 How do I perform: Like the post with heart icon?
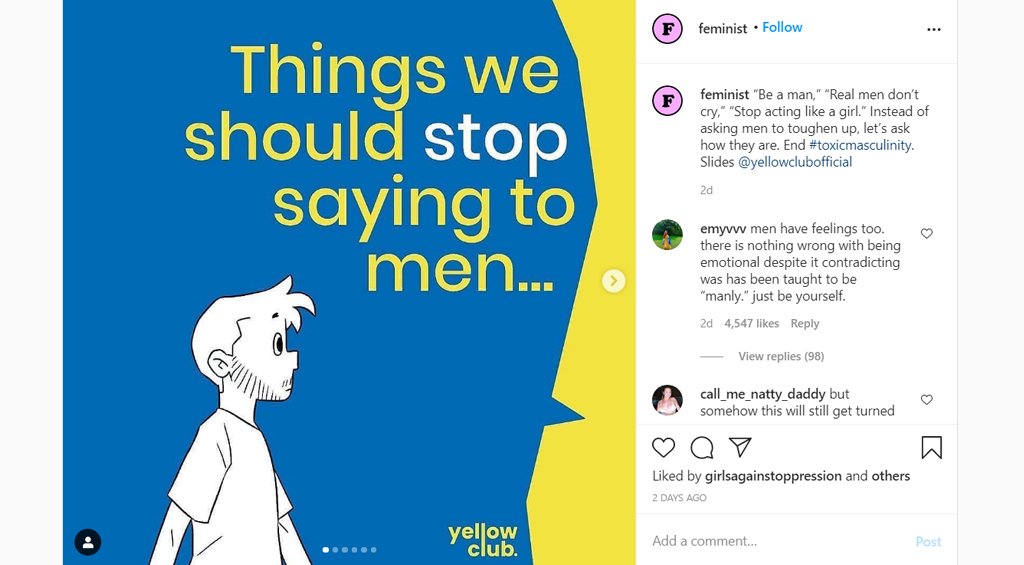coord(664,447)
